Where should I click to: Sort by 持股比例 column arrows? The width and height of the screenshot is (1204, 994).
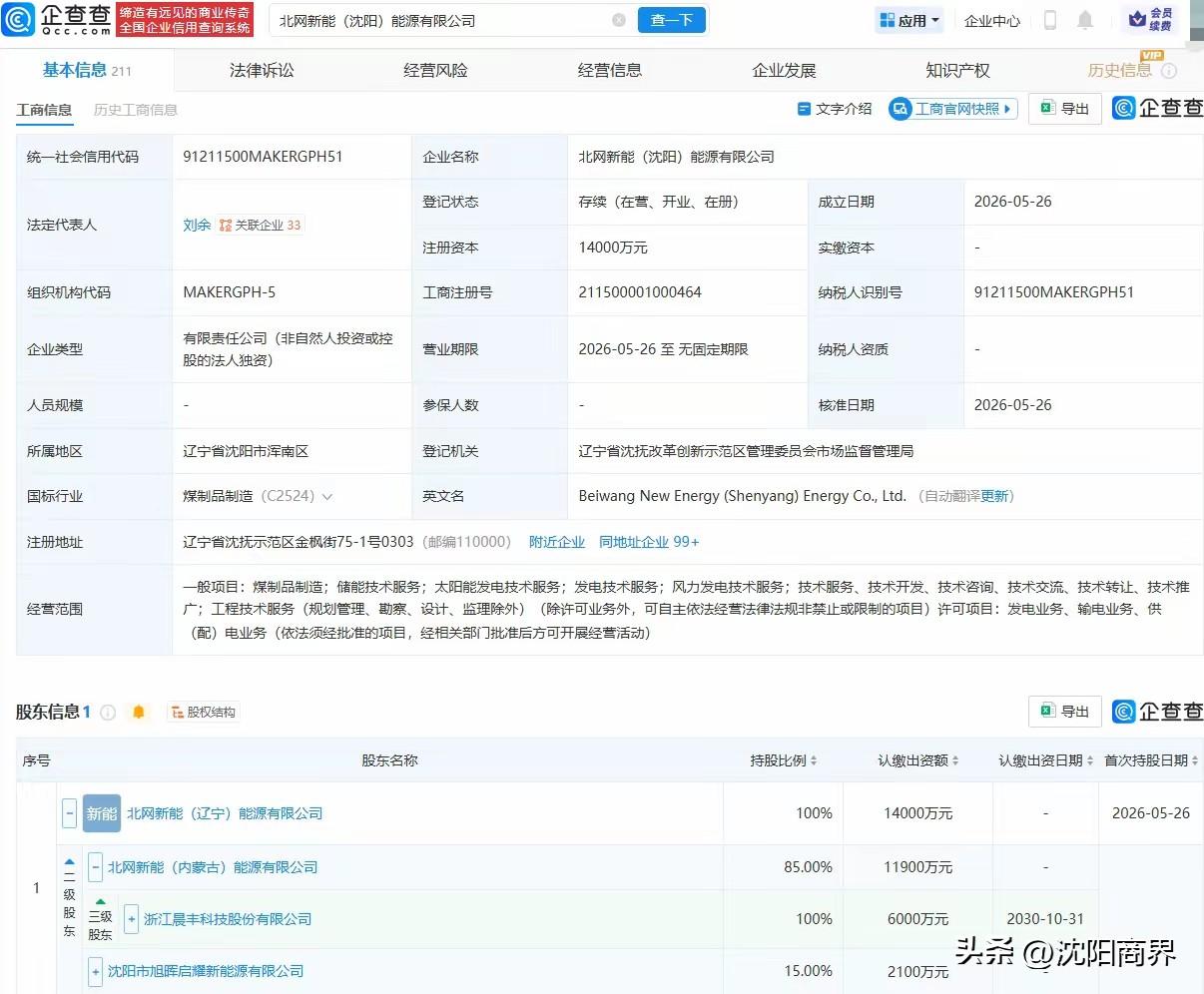813,760
